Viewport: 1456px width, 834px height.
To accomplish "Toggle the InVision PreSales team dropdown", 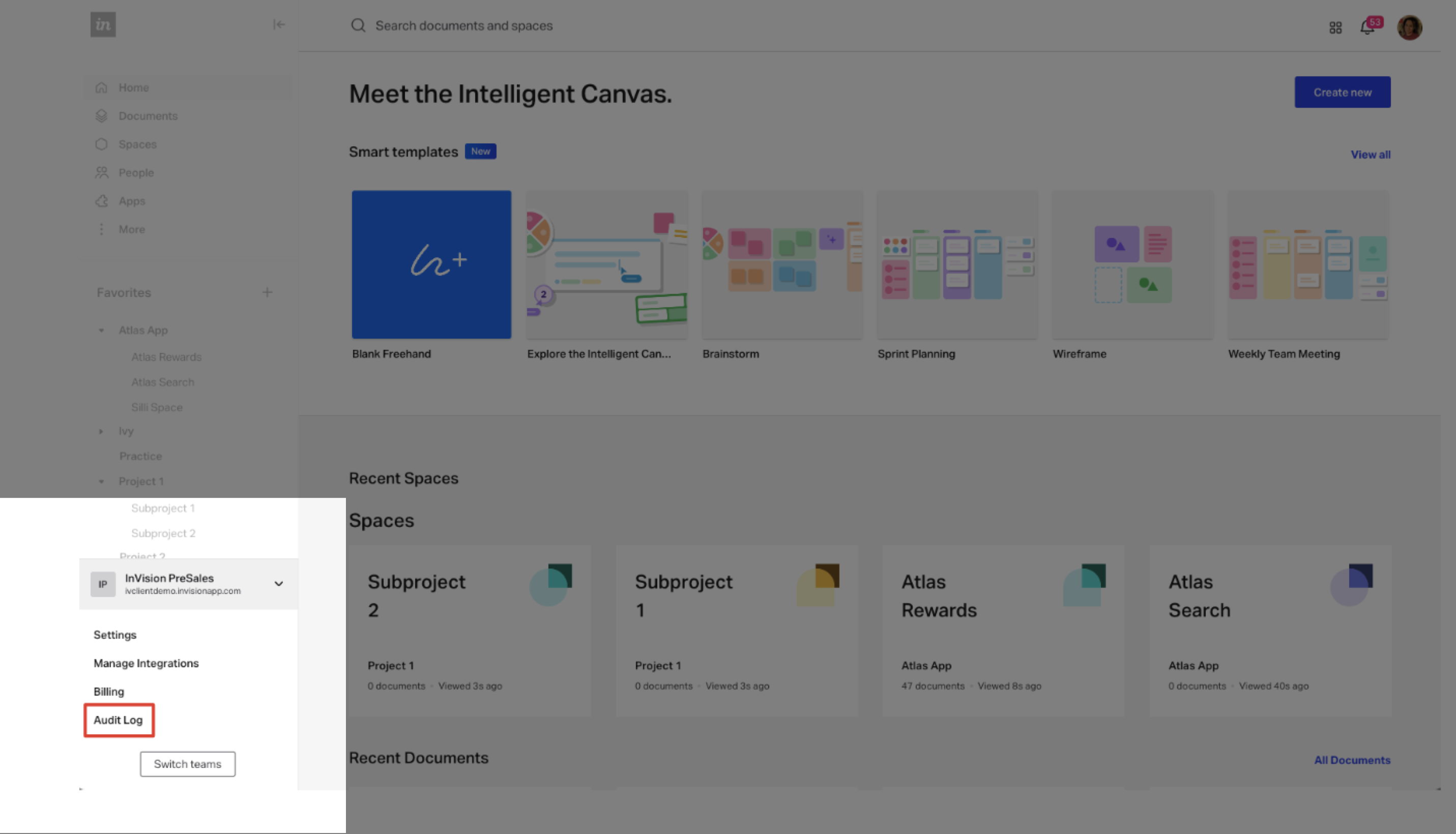I will click(x=278, y=584).
